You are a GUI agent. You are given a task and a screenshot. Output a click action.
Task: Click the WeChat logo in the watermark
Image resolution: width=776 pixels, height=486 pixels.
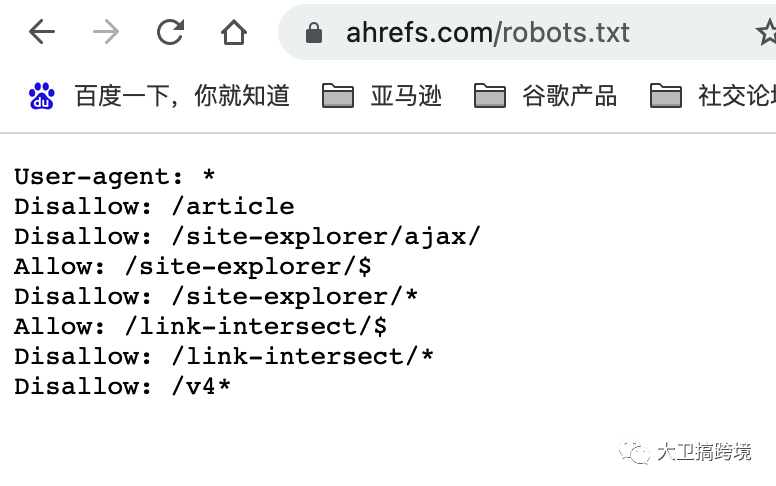click(634, 452)
